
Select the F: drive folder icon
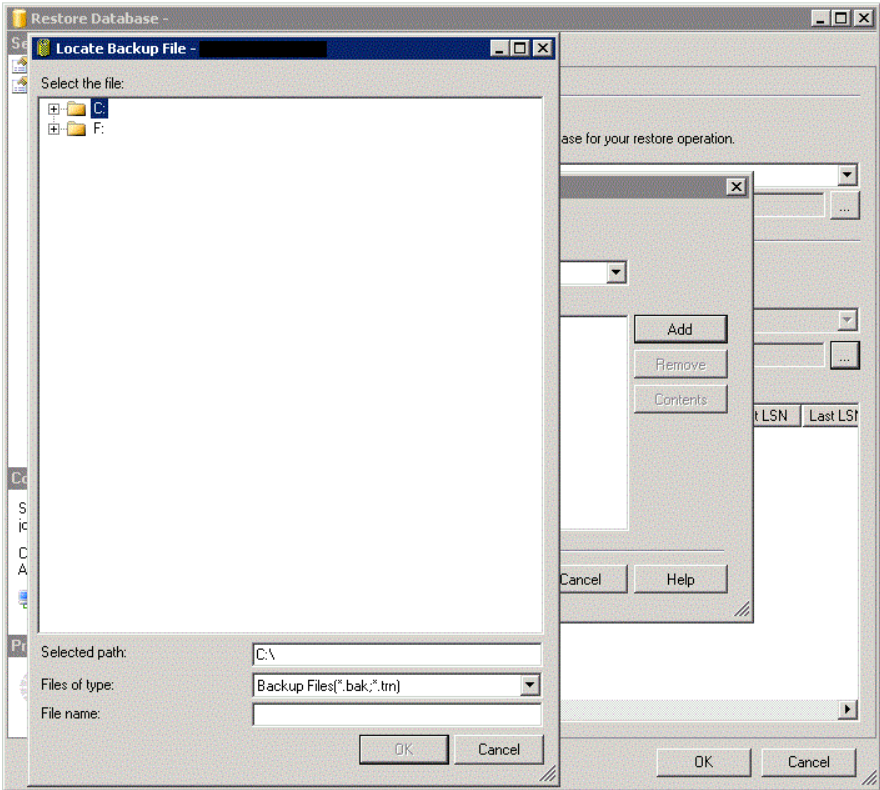coord(76,129)
